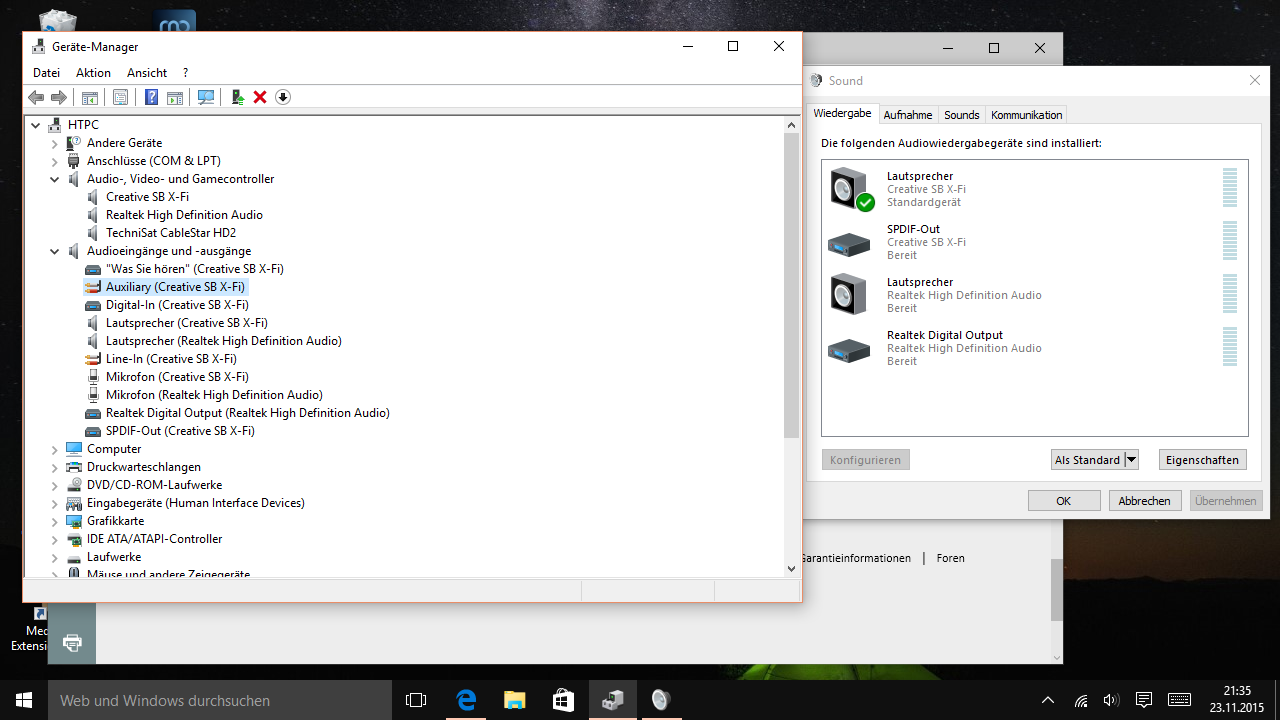Select Mikrofon (Realtek High Definition Audio)
1280x720 pixels.
[x=214, y=395]
